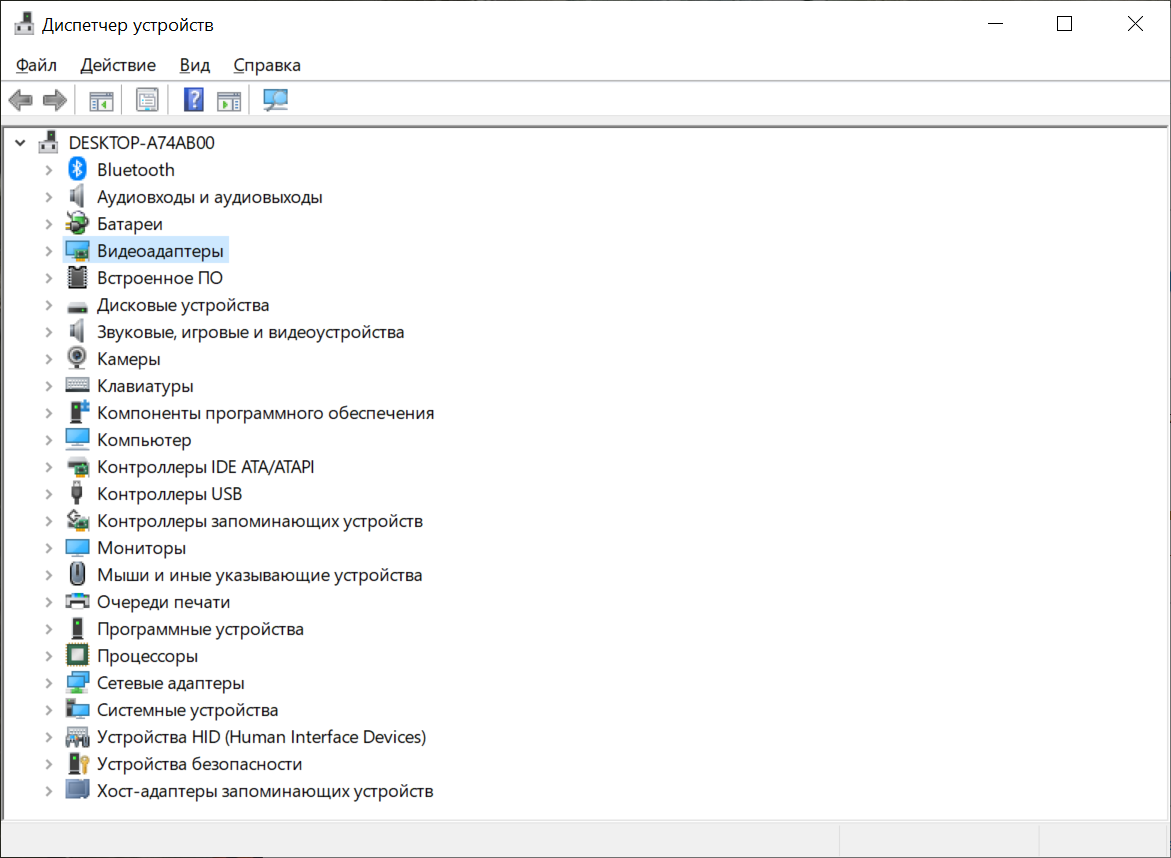The height and width of the screenshot is (858, 1171).
Task: Select the Камеры tree row
Action: point(128,359)
